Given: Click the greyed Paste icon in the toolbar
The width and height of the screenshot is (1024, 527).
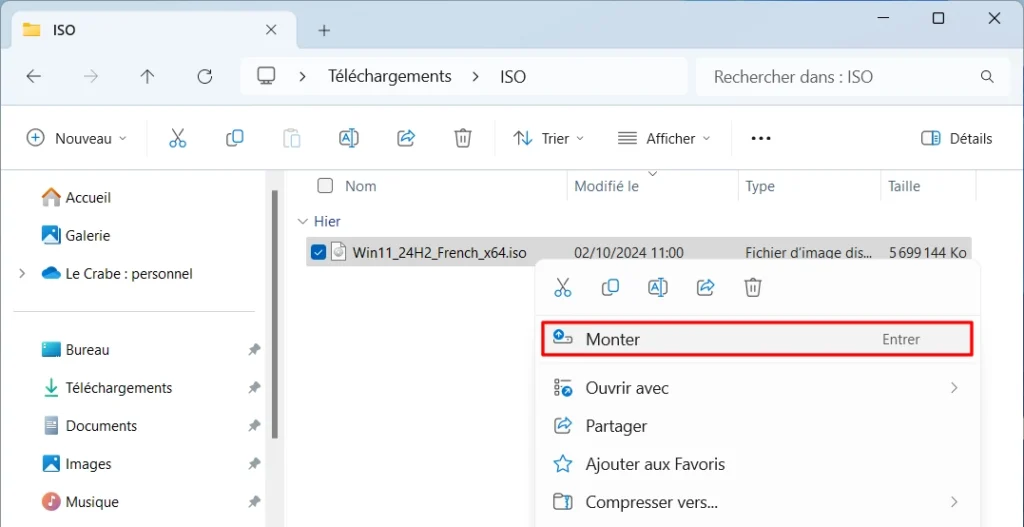Looking at the screenshot, I should [x=292, y=138].
